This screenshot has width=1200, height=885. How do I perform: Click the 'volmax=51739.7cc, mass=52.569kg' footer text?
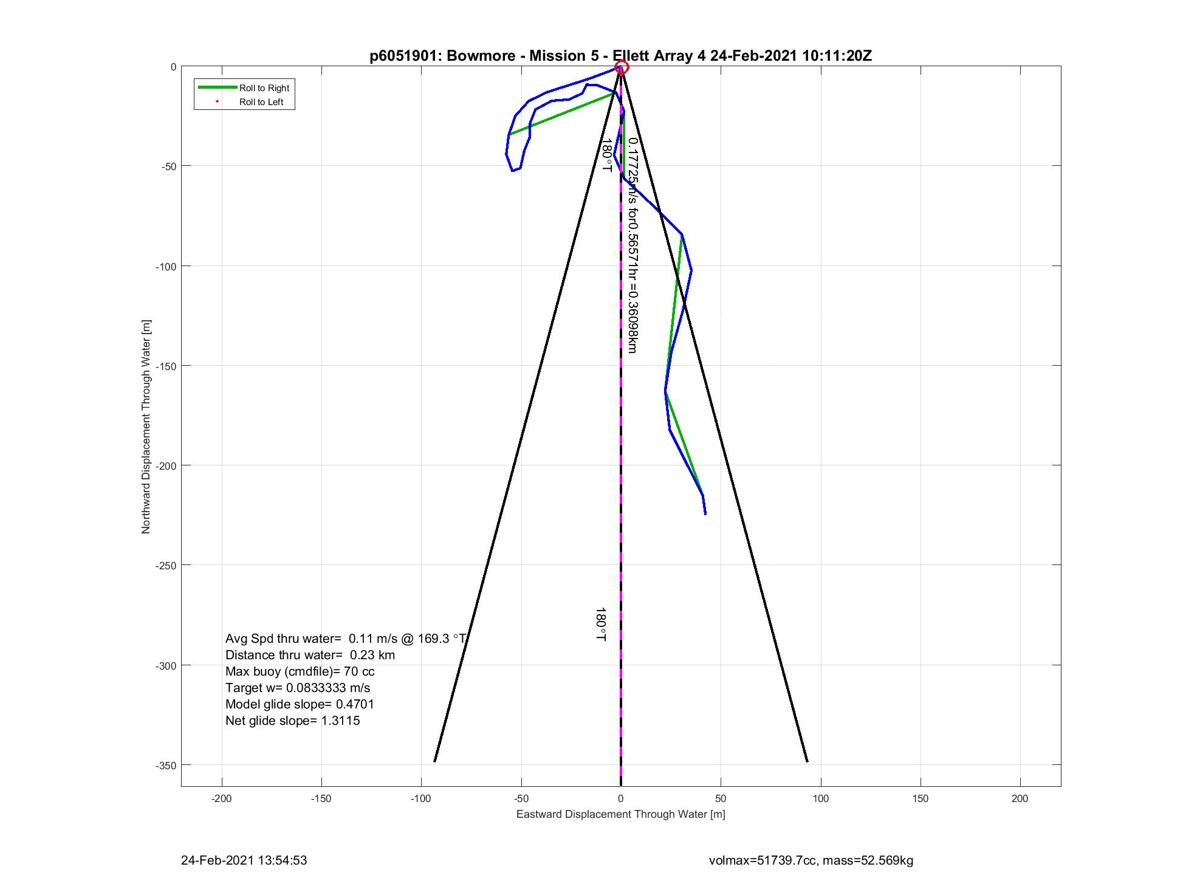(810, 860)
